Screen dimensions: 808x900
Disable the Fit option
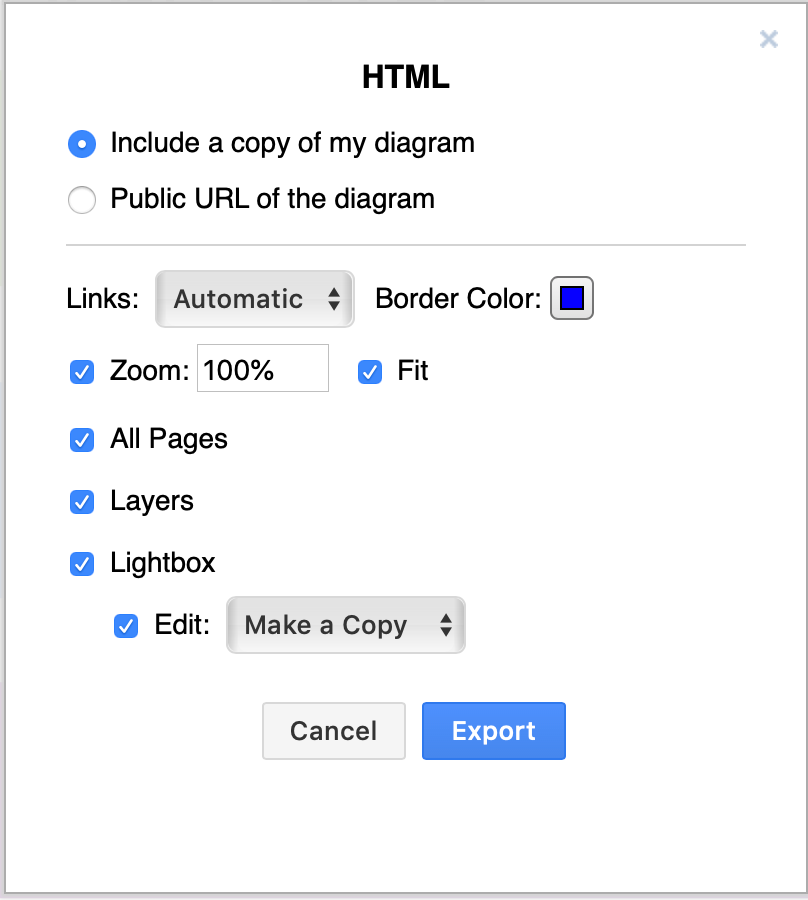click(369, 372)
